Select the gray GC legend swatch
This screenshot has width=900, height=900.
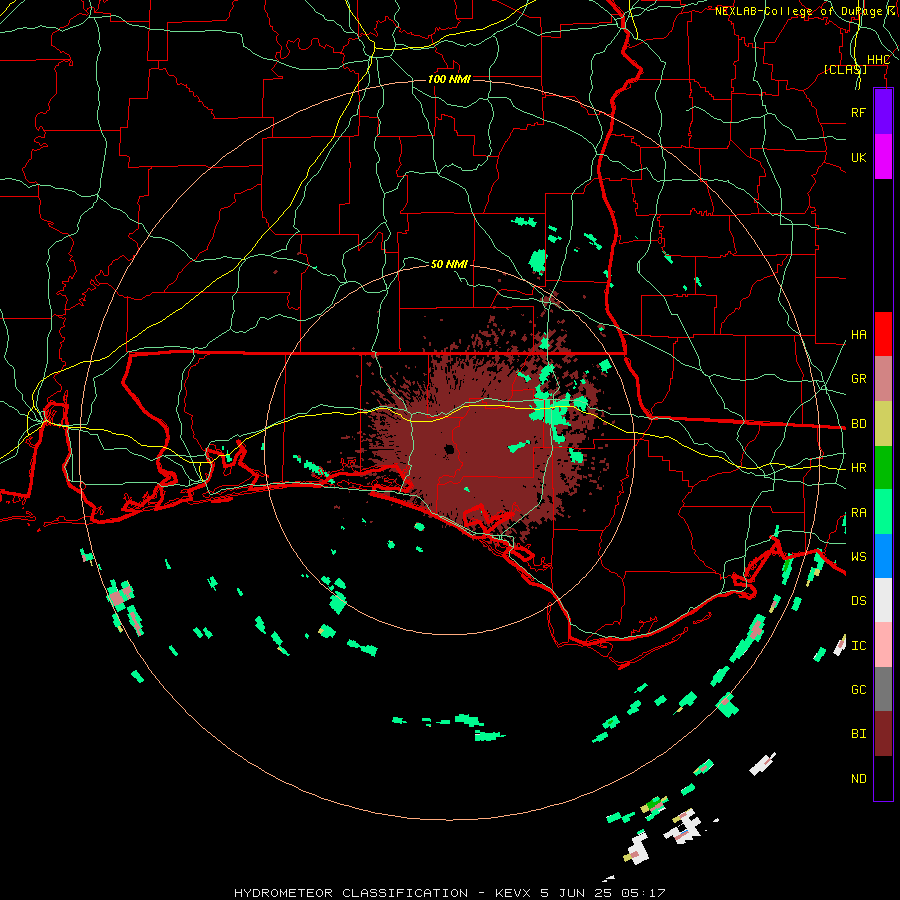[x=883, y=689]
